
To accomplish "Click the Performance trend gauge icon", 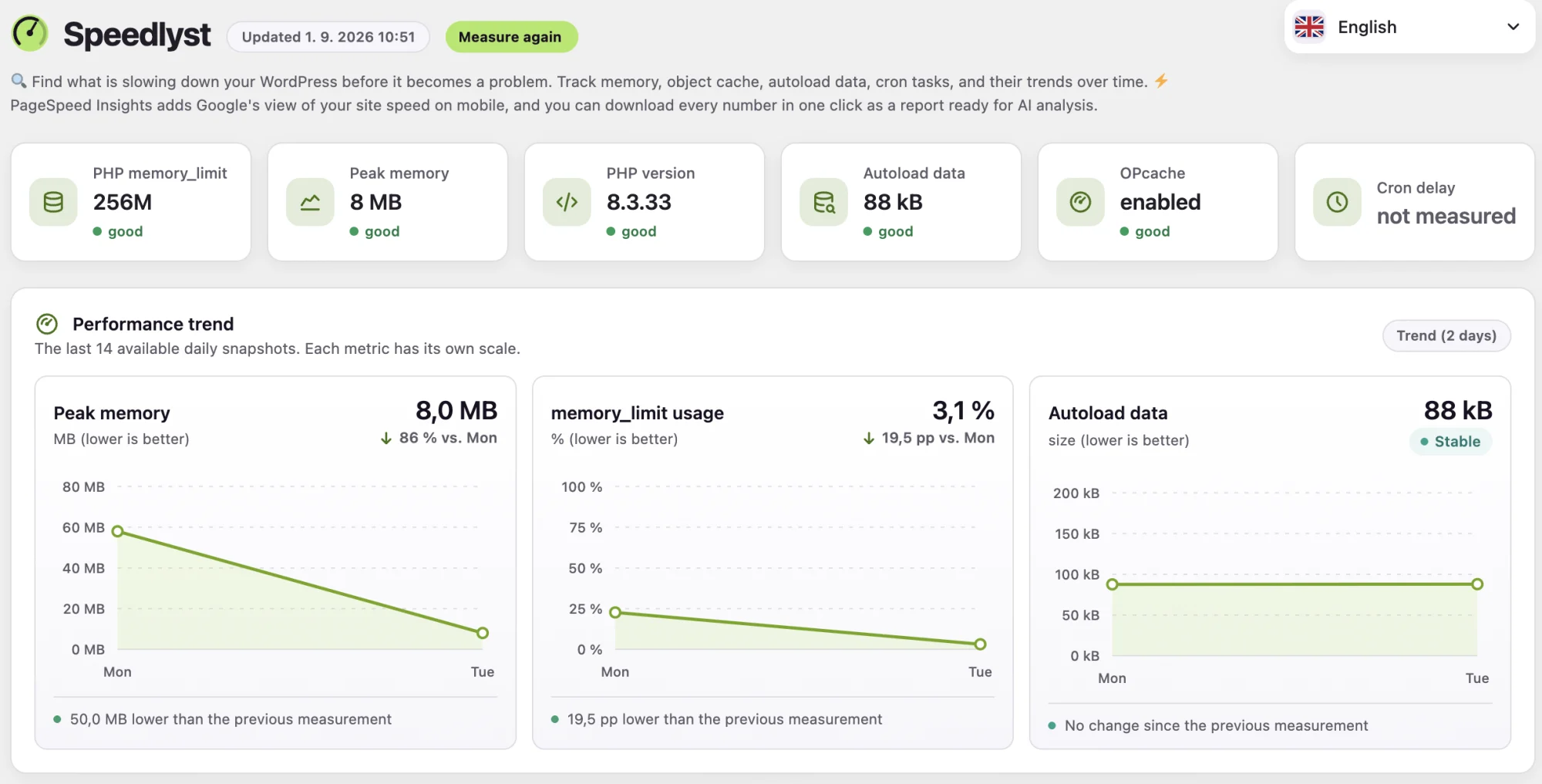I will (x=47, y=324).
